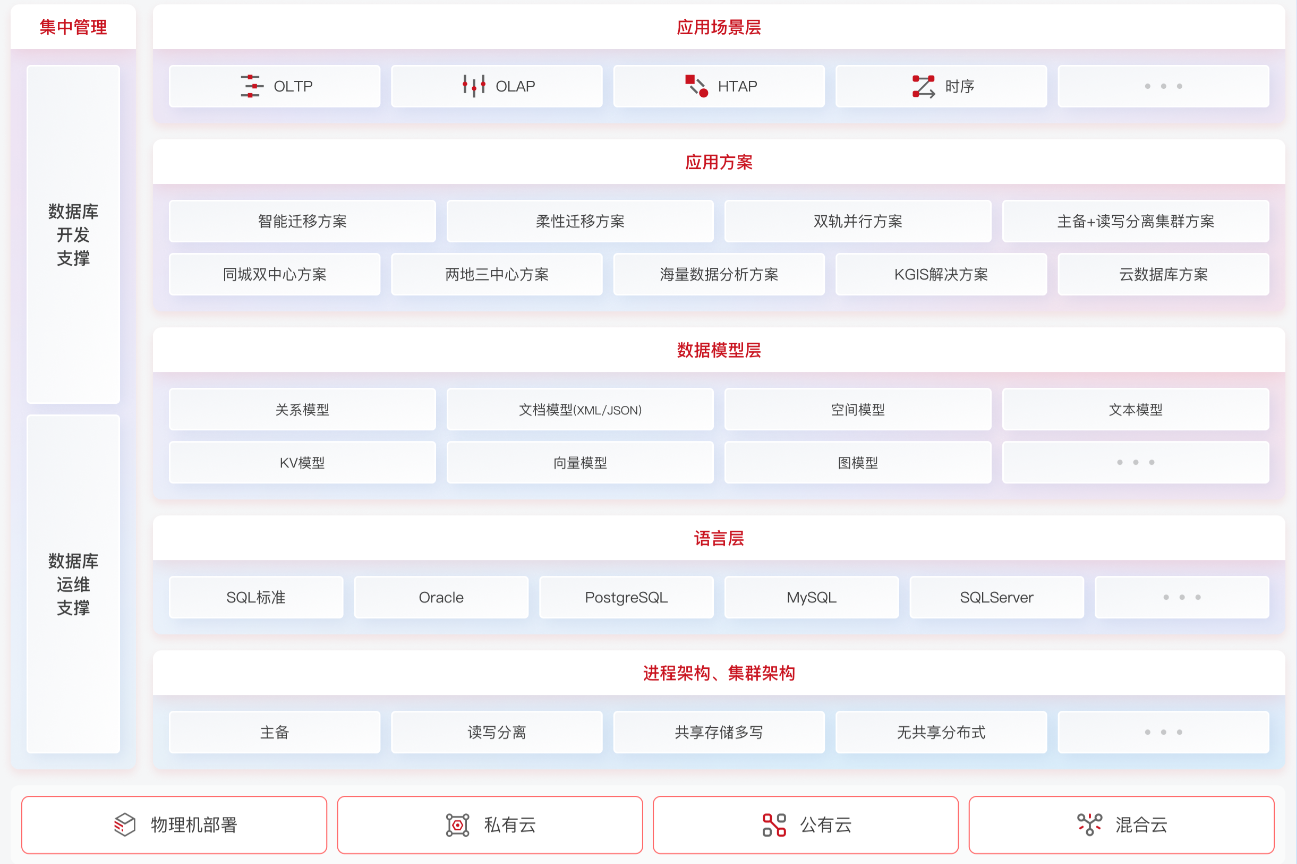The height and width of the screenshot is (864, 1297).
Task: Click the OLTP sliders icon
Action: (251, 86)
